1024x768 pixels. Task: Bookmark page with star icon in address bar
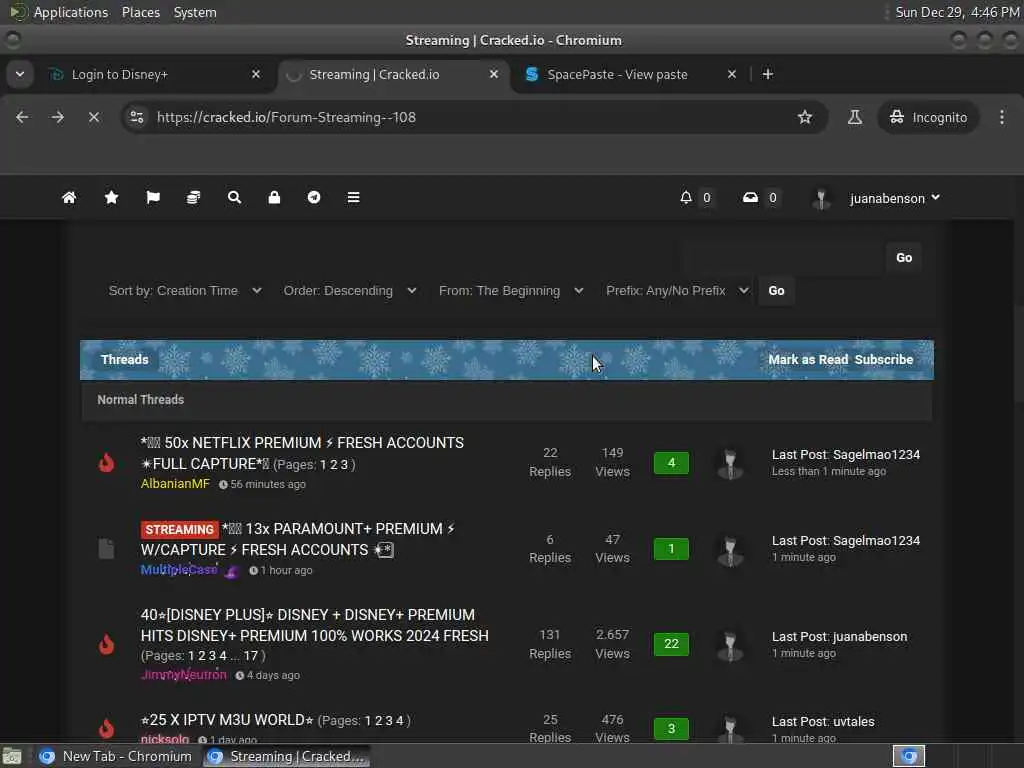click(805, 117)
